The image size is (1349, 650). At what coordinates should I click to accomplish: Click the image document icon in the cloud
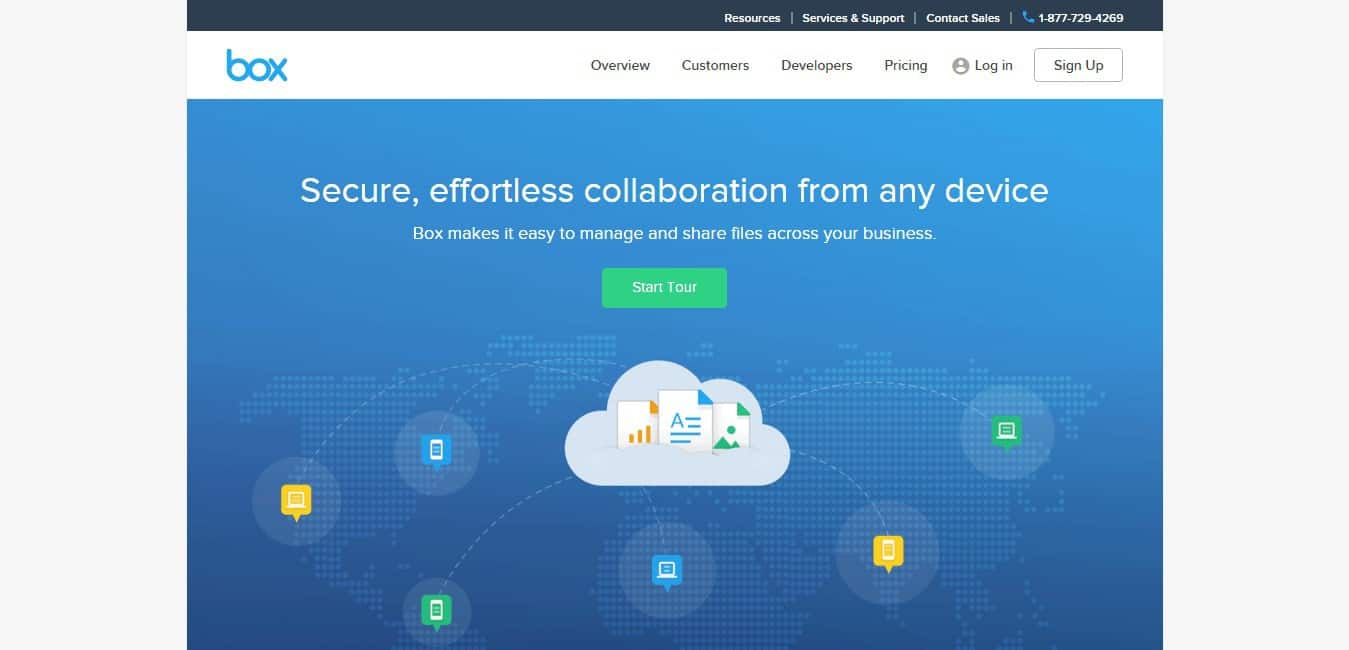(x=731, y=427)
